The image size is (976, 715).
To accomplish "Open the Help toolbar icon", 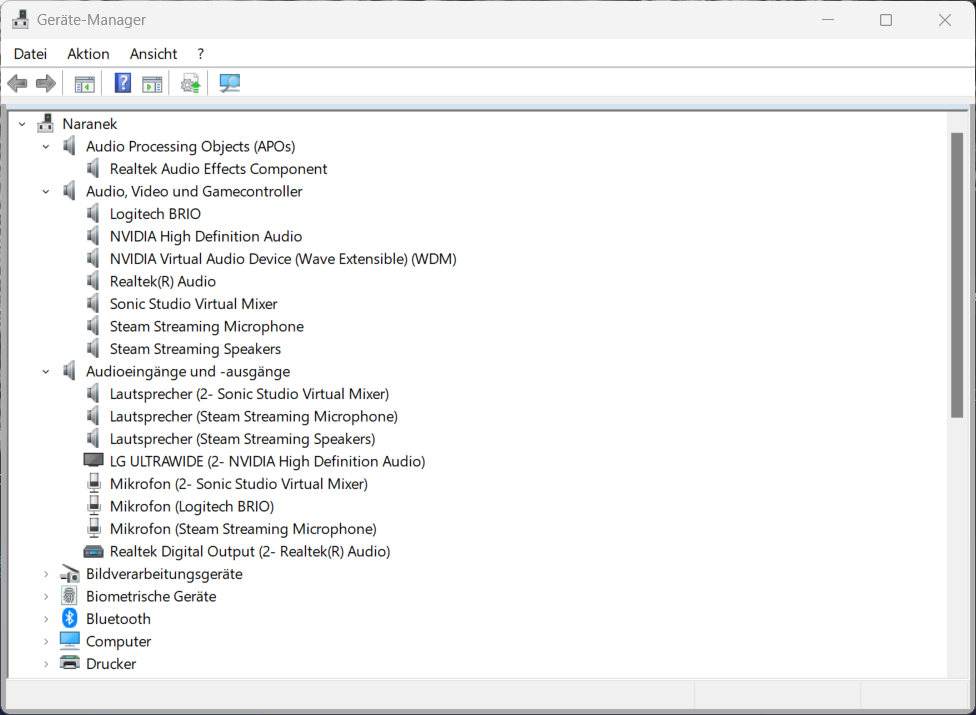I will click(x=123, y=83).
